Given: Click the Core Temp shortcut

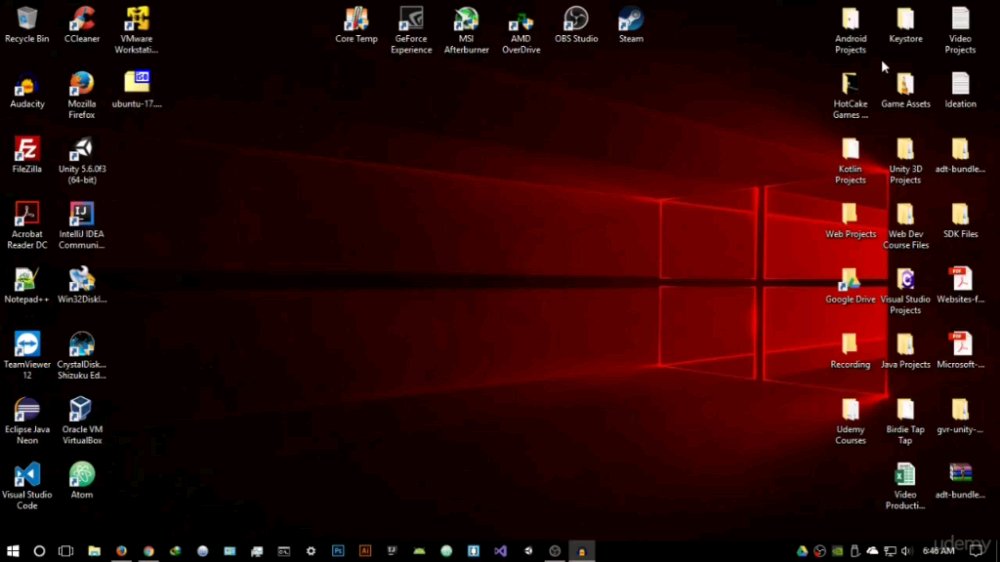Looking at the screenshot, I should [x=357, y=25].
